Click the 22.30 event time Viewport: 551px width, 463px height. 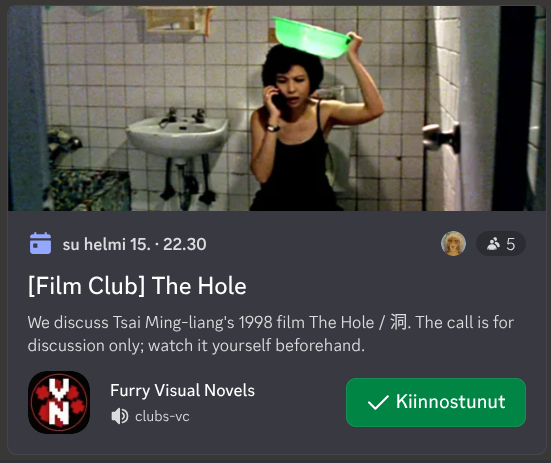tap(184, 244)
